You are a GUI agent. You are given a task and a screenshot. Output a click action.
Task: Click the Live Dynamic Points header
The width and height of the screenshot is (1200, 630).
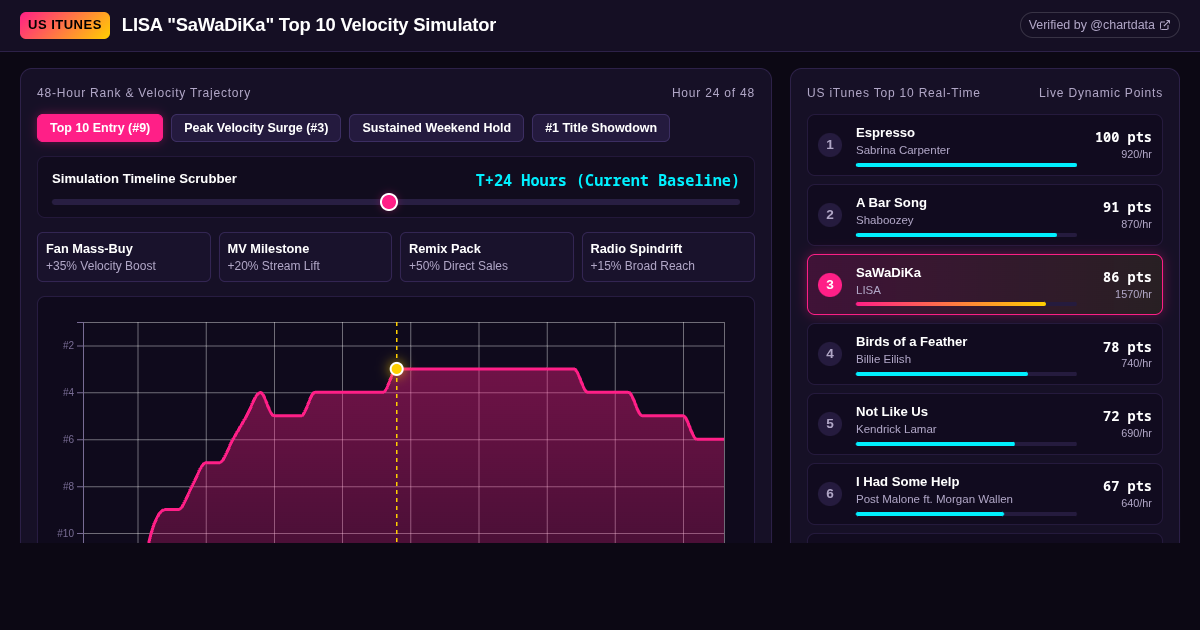pos(1101,93)
